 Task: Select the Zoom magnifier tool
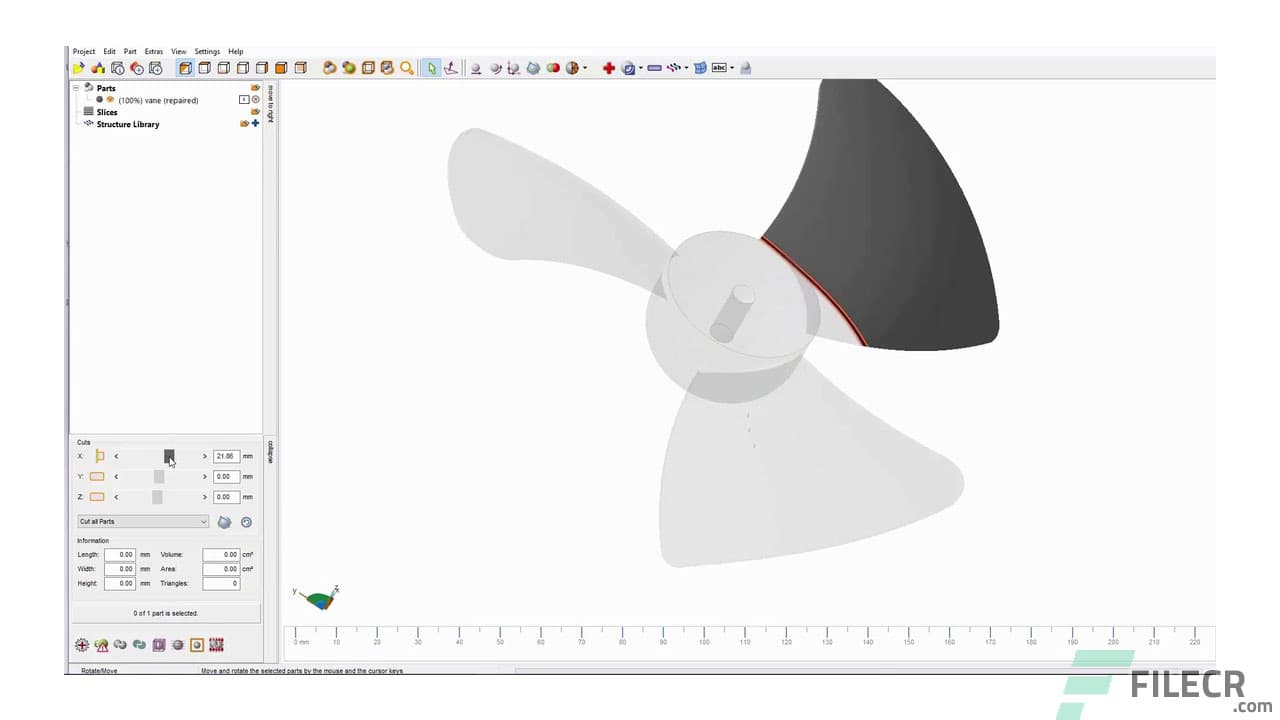point(406,68)
